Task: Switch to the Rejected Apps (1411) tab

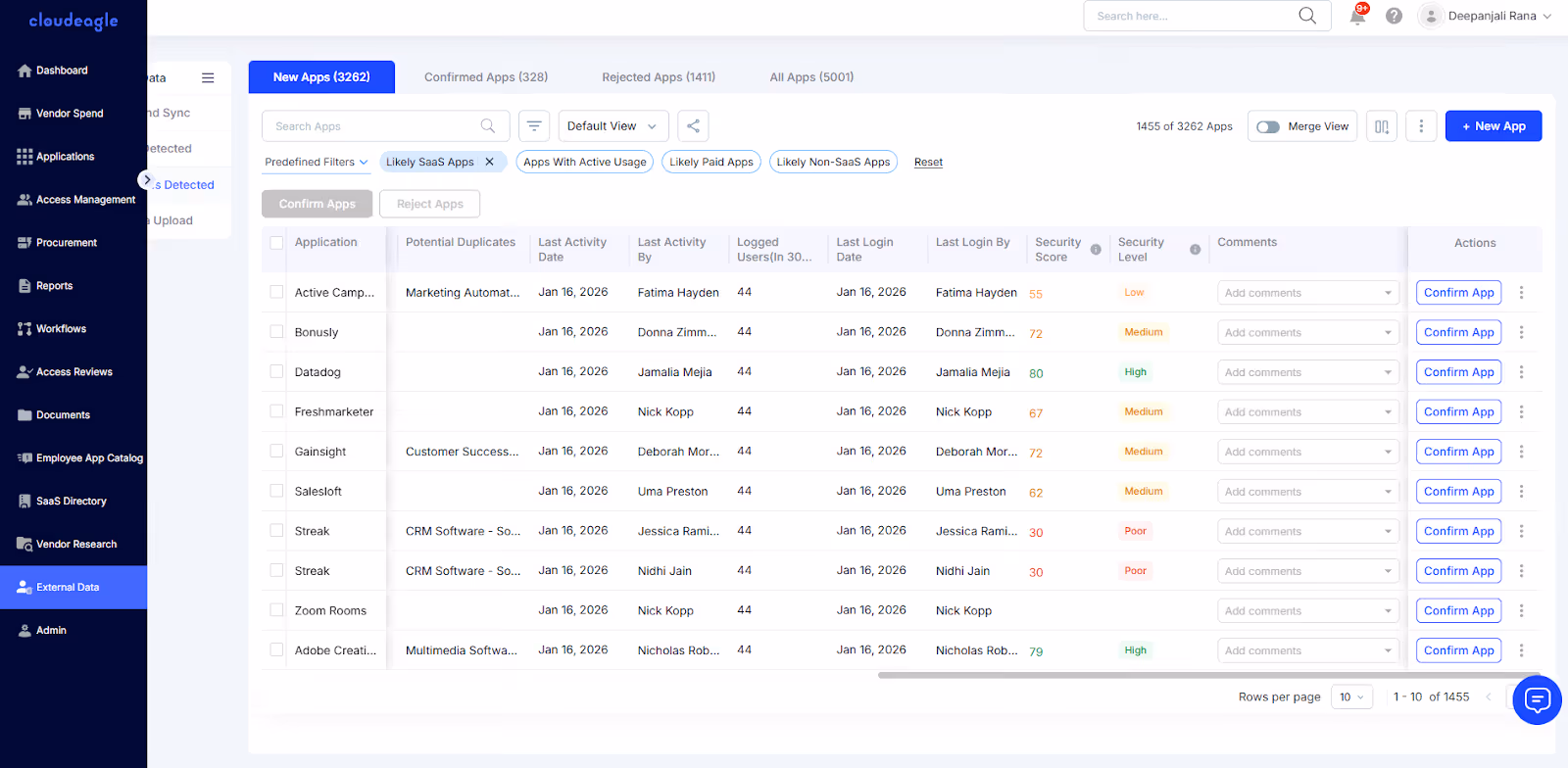Action: (x=659, y=77)
